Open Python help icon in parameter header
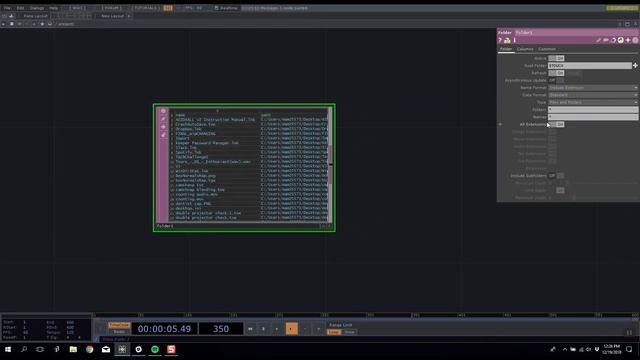640x360 pixels. pos(507,40)
